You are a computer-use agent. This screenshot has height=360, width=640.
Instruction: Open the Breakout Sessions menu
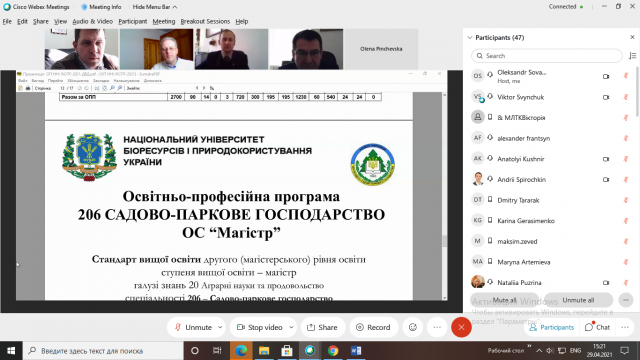click(x=205, y=22)
